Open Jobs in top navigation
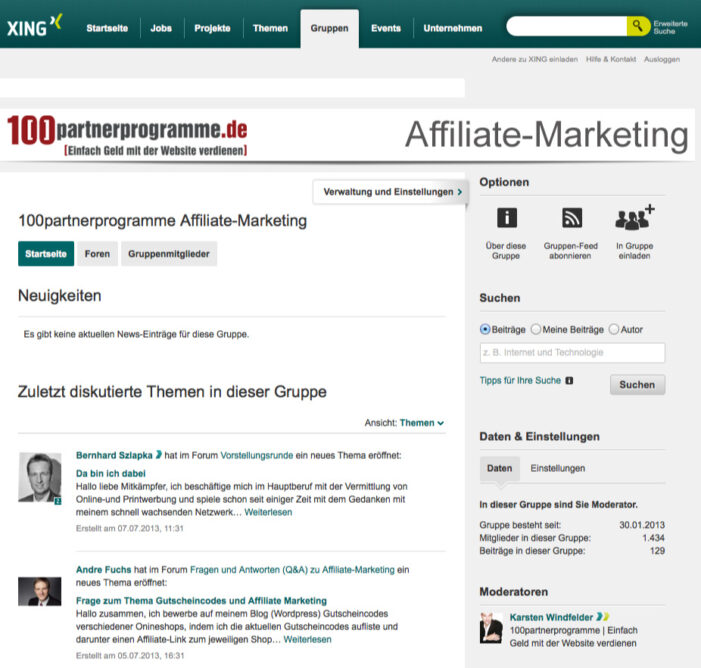This screenshot has width=701, height=668. tap(161, 28)
